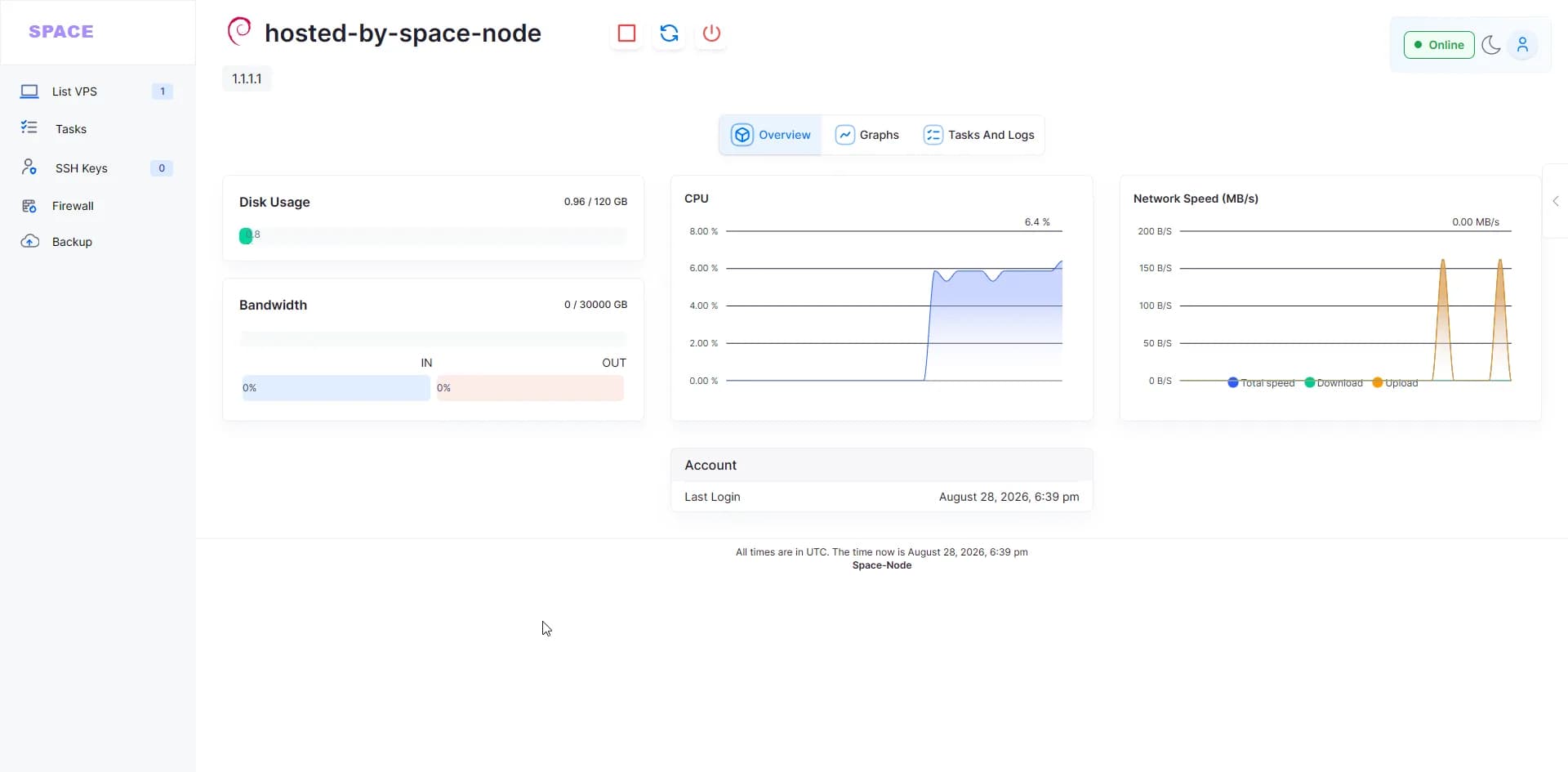Viewport: 1568px width, 772px height.
Task: Click the CPU chart title
Action: [x=697, y=199]
